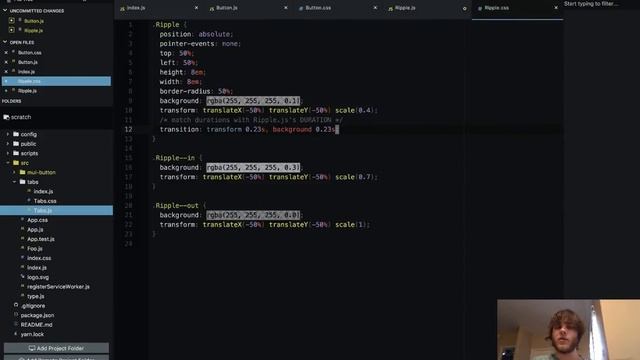640x360 pixels.
Task: Select Tabs.js in the tree
Action: (x=56, y=211)
